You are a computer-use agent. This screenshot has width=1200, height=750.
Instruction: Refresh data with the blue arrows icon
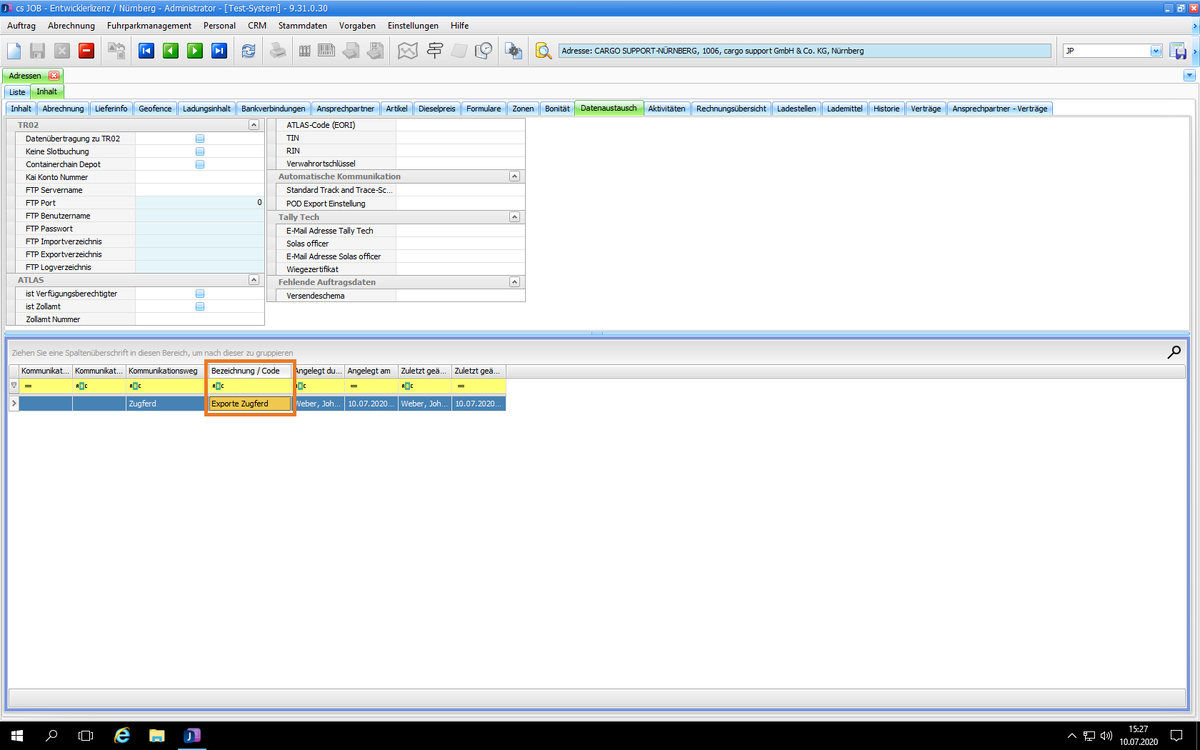[248, 51]
